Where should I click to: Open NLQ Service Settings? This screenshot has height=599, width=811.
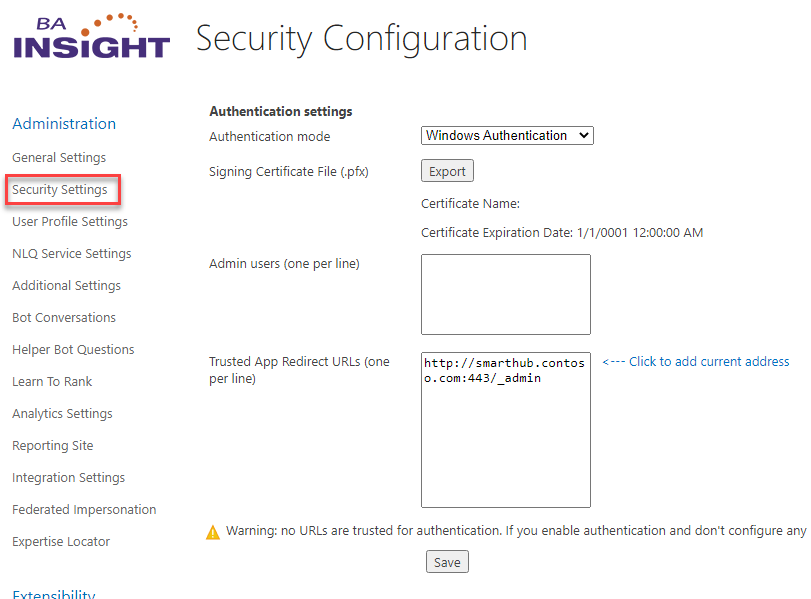pos(72,254)
